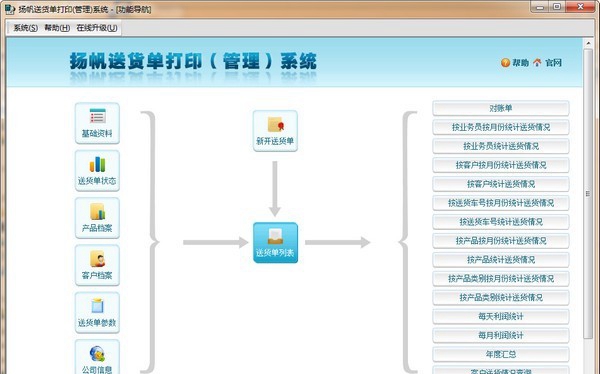Viewport: 600px width, 374px height.
Task: Close the 扬帆送货单打印 window
Action: (580, 7)
